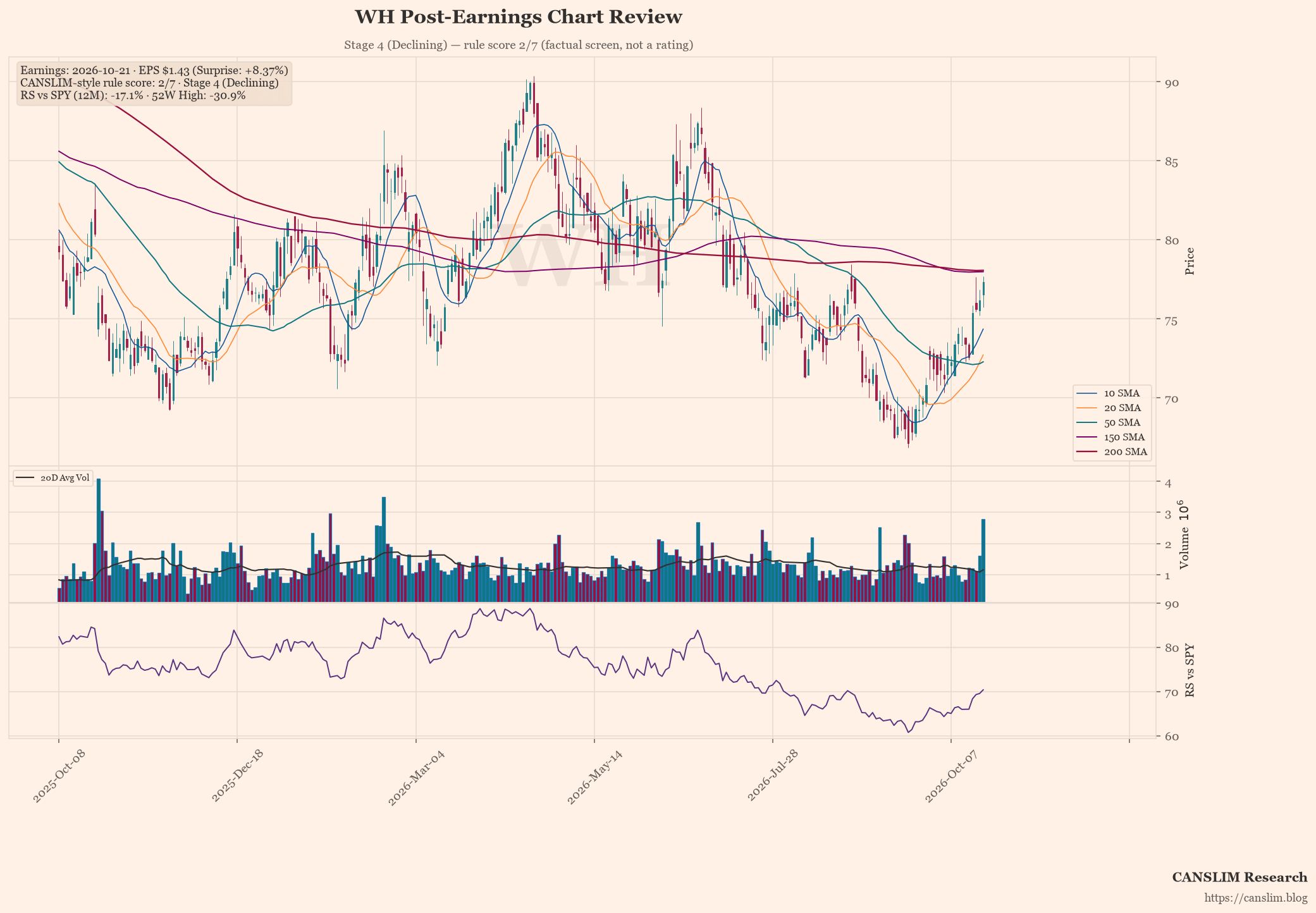1316x913 pixels.
Task: Click the volume axis tick 4
Action: (1167, 483)
